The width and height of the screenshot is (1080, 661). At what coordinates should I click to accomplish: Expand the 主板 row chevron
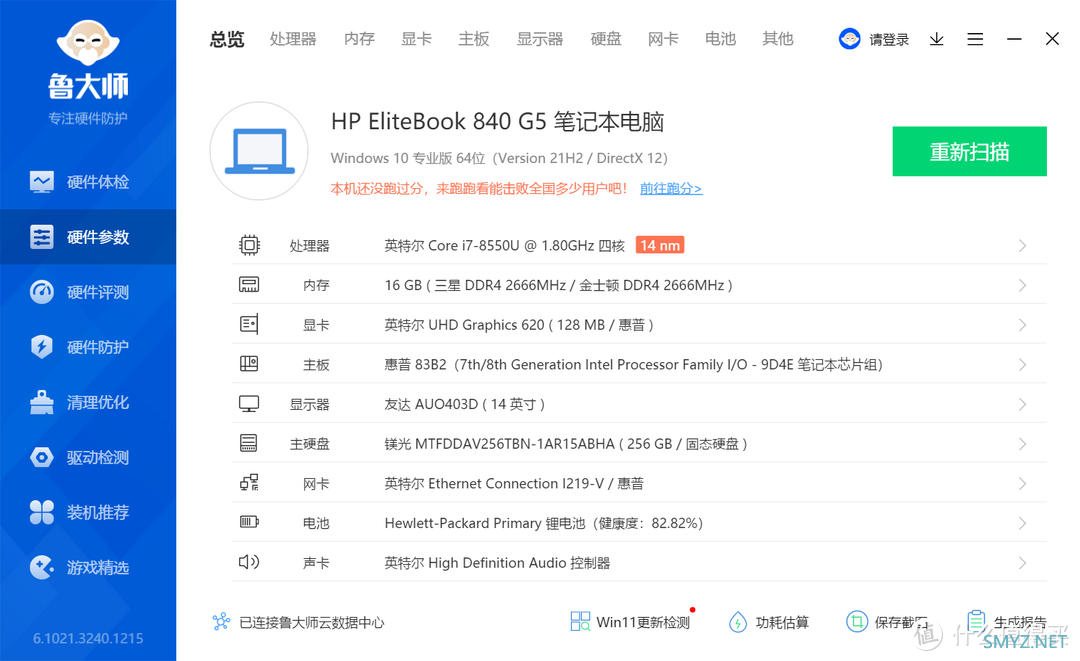[1022, 364]
